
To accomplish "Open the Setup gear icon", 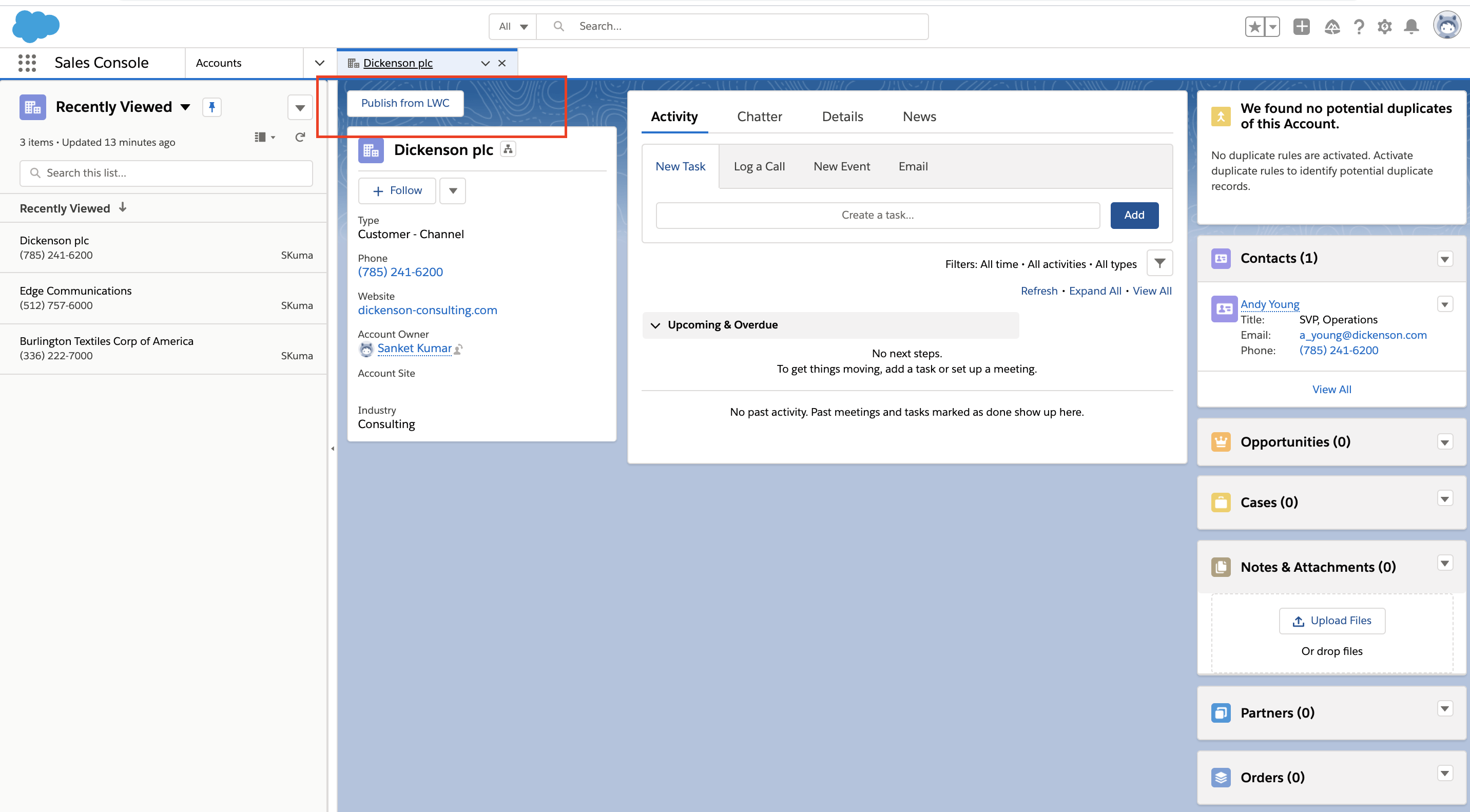I will click(1384, 26).
